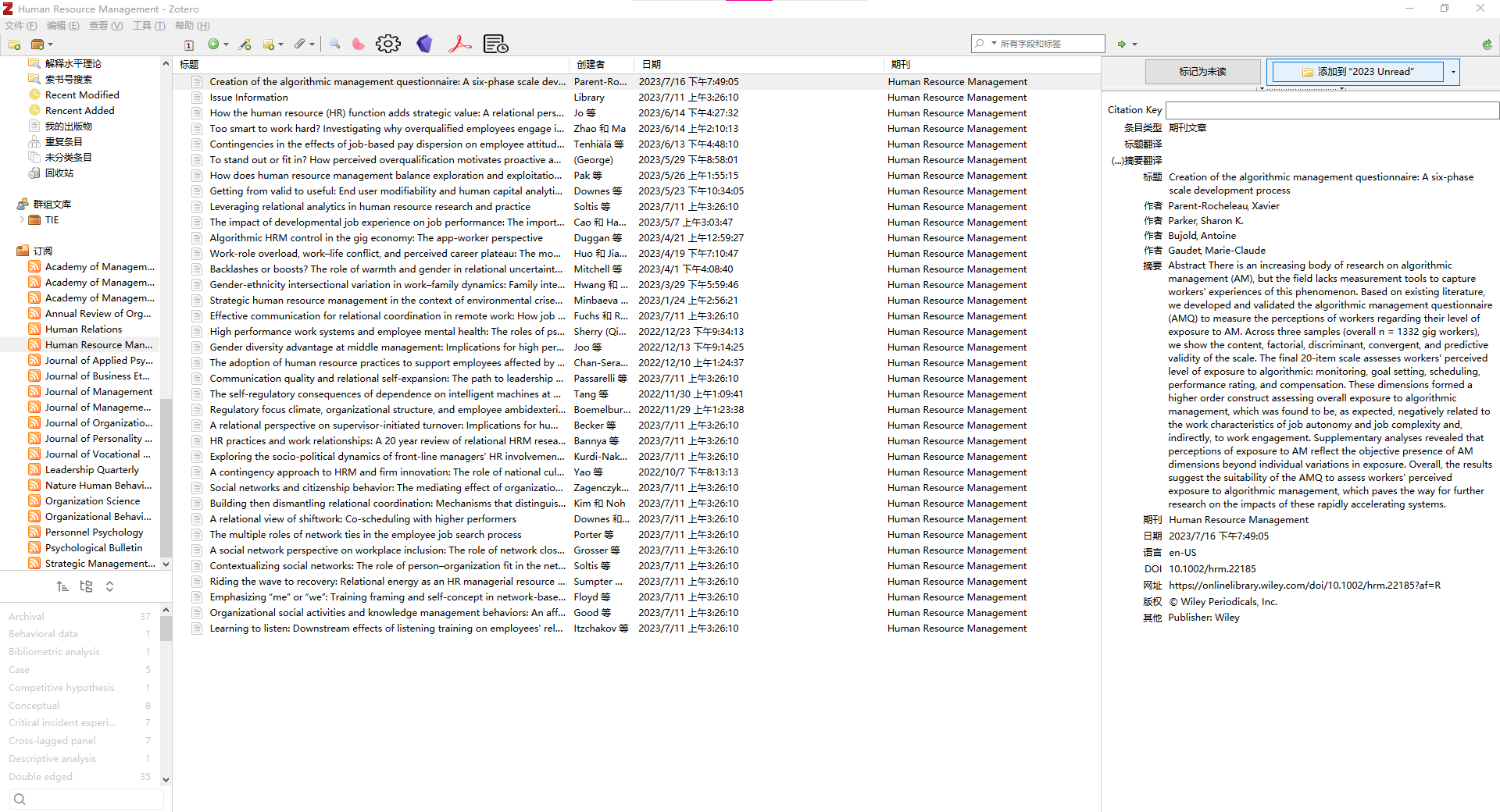Screen dimensions: 1500x812
Task: Open the 编辑 menu
Action: (x=62, y=26)
